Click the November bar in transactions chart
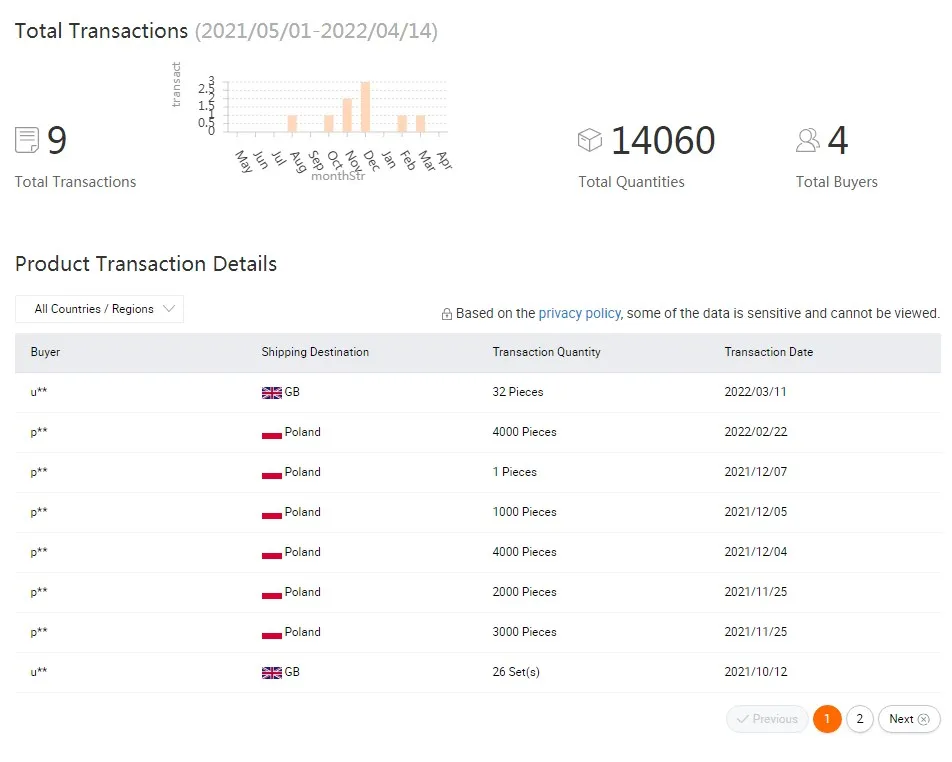Image resolution: width=952 pixels, height=762 pixels. (347, 116)
